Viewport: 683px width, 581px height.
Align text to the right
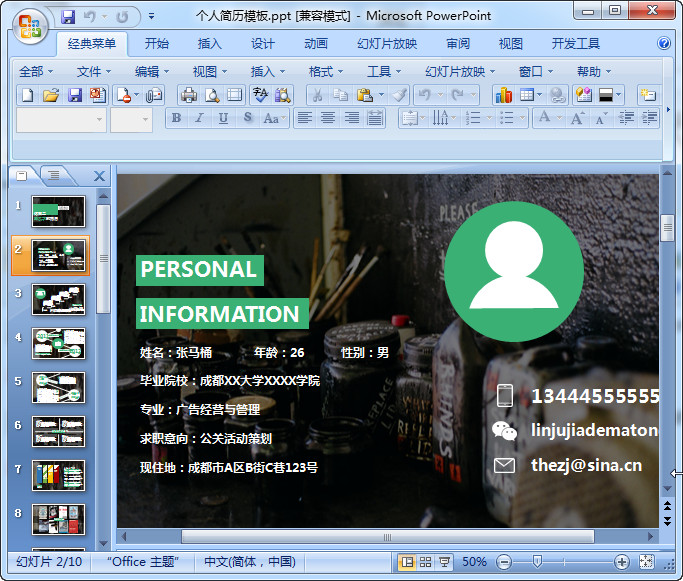point(352,118)
